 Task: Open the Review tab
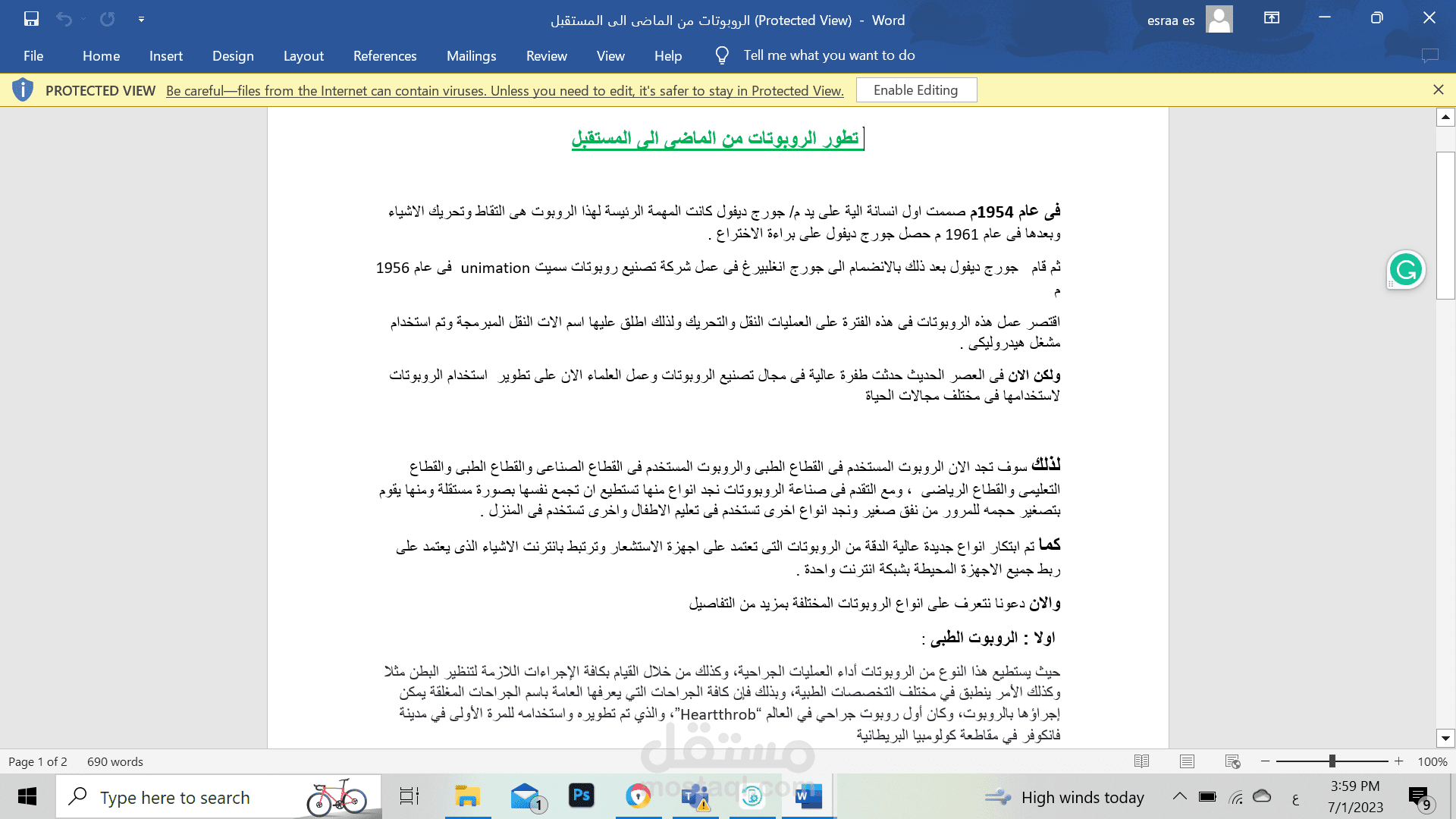(x=546, y=55)
